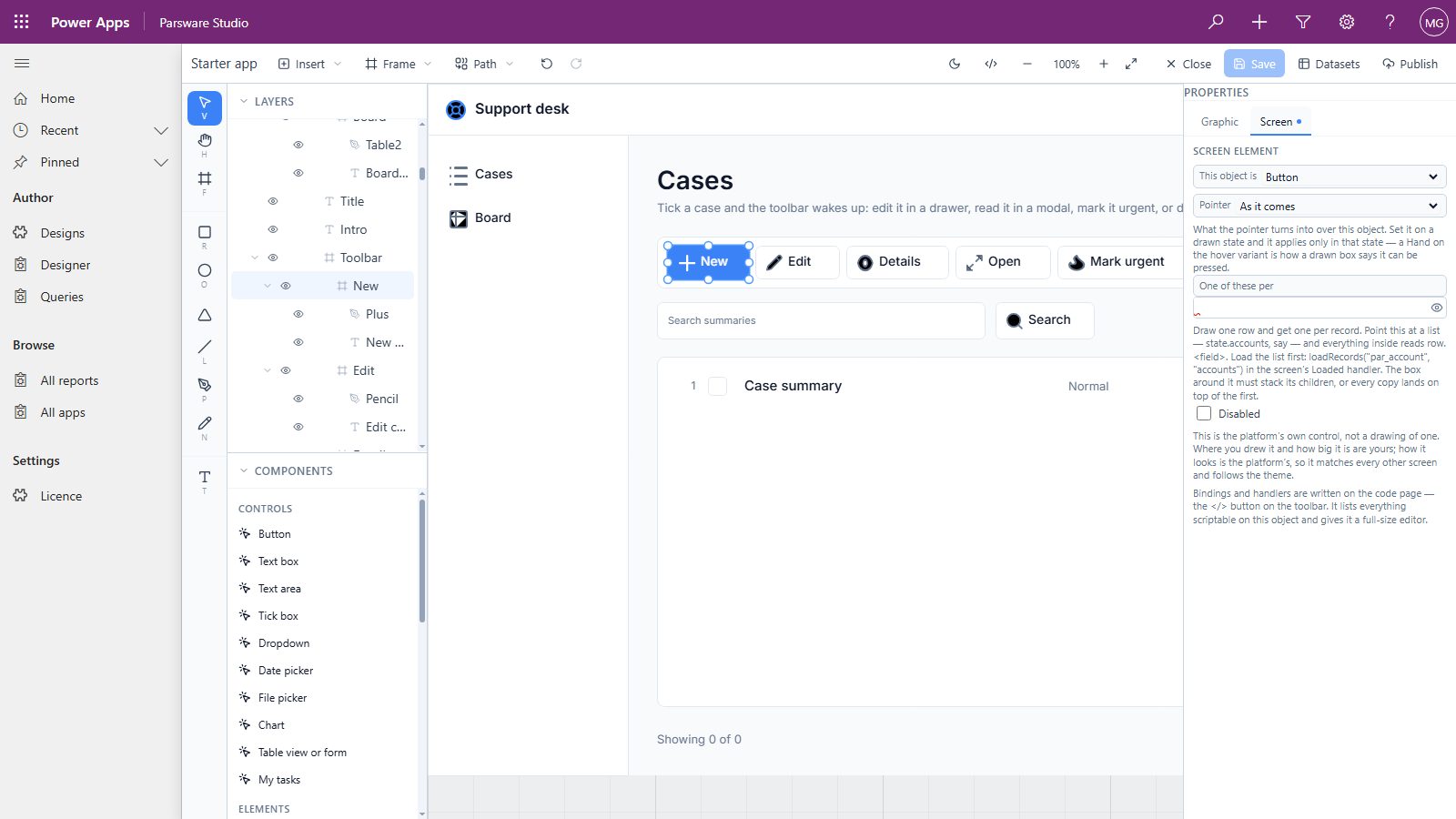Open the Pointer 'As it comes' dropdown

1319,206
